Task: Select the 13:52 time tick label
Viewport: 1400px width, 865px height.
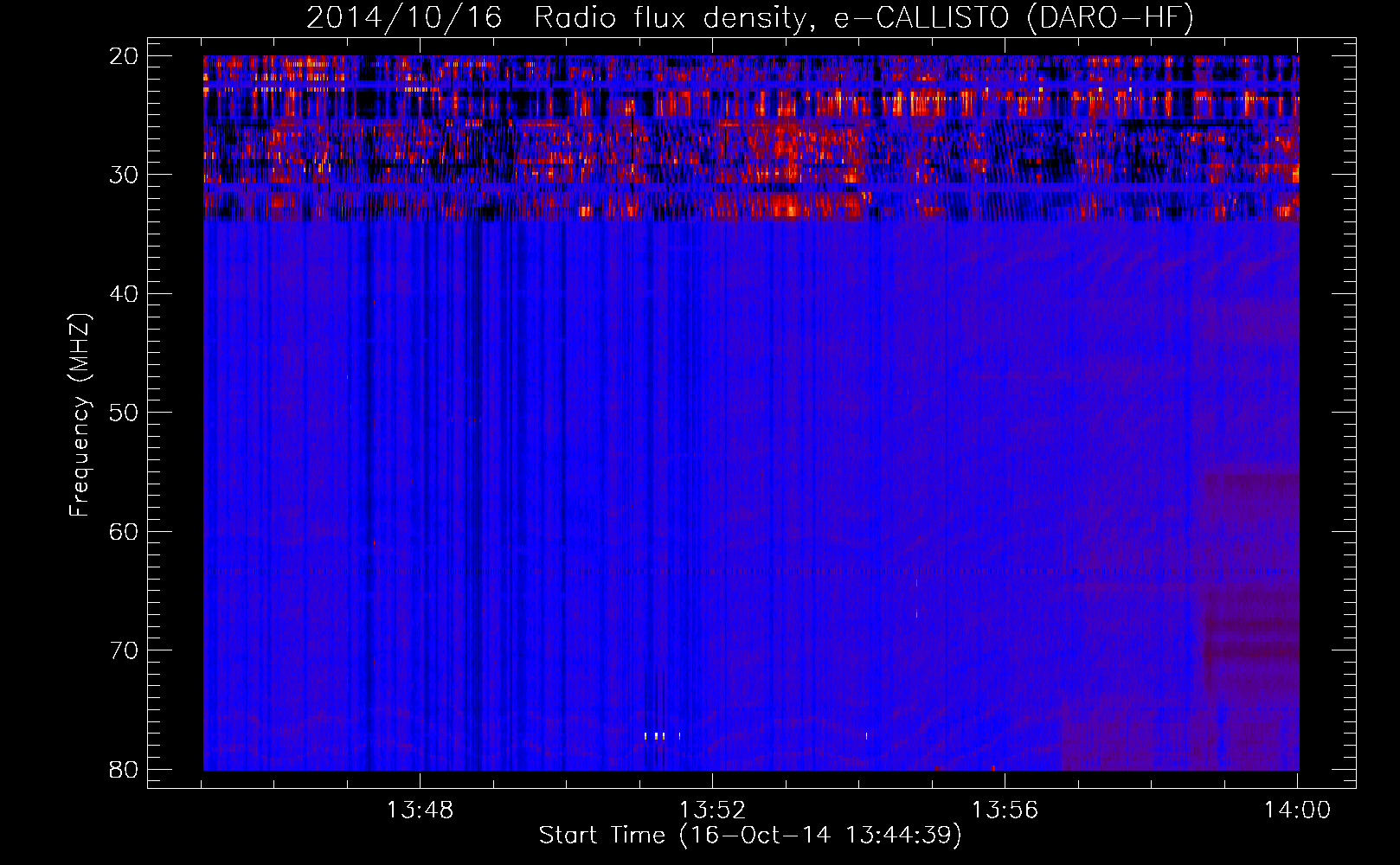Action: pos(712,811)
